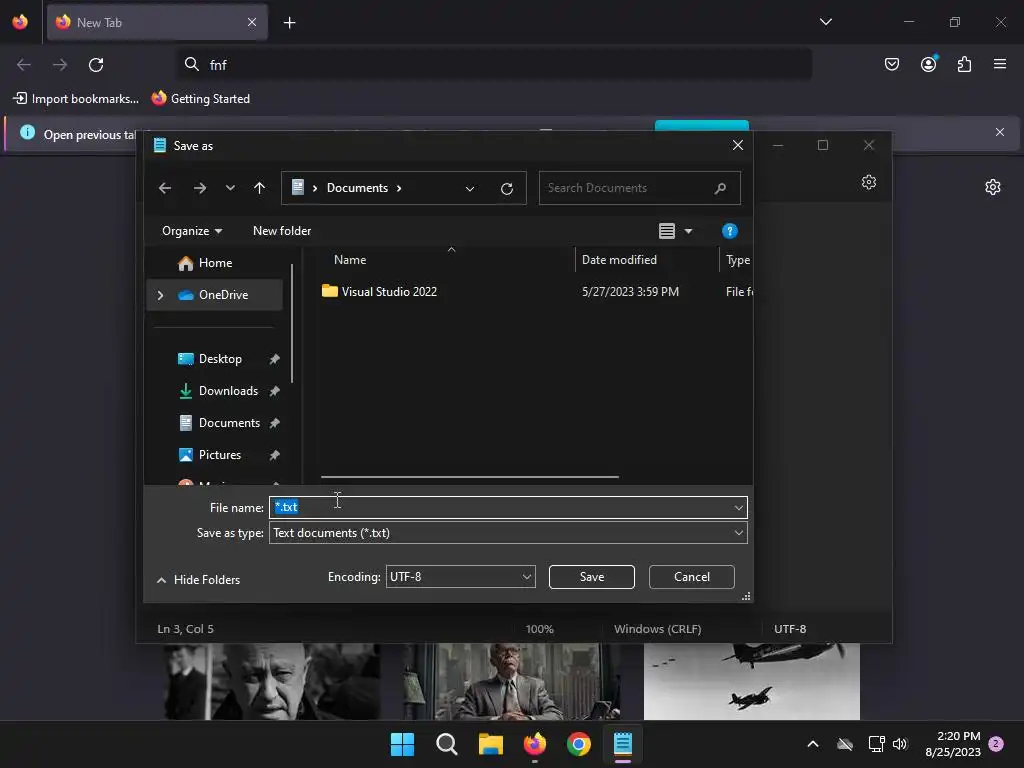List all Firefox tabs dropdown
The image size is (1024, 768).
(825, 22)
